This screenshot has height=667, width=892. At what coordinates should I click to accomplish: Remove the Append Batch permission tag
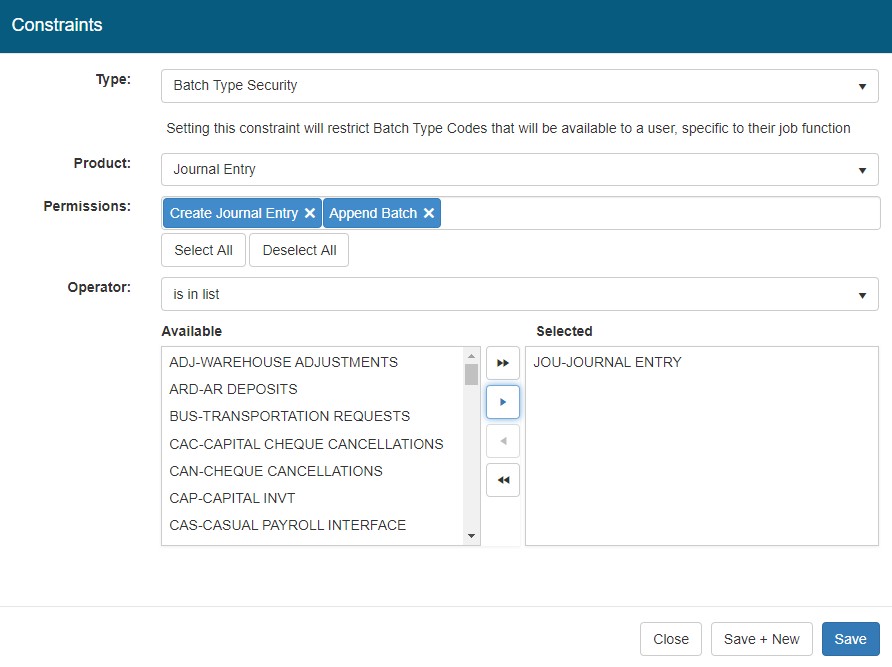429,213
